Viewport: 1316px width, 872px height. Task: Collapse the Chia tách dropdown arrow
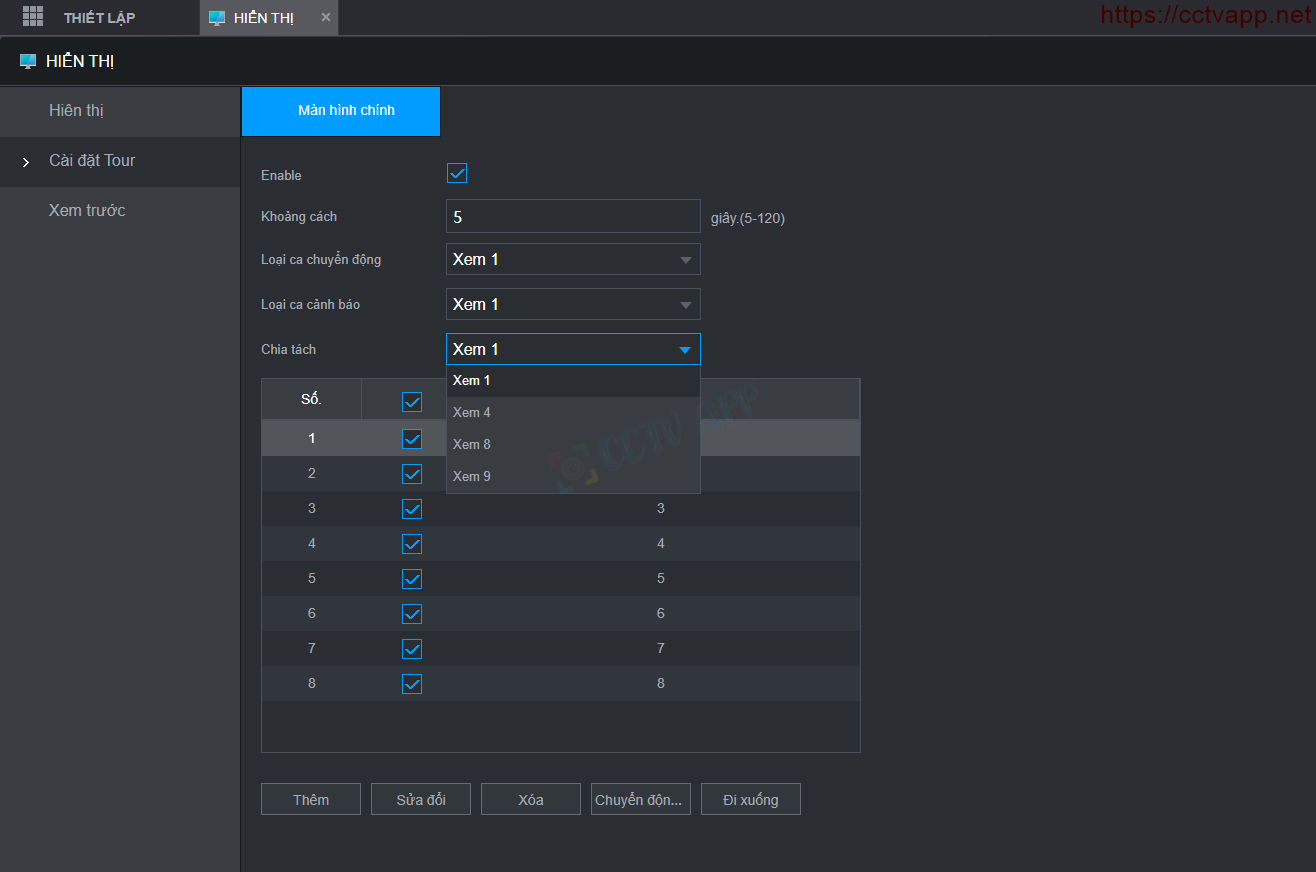[685, 350]
